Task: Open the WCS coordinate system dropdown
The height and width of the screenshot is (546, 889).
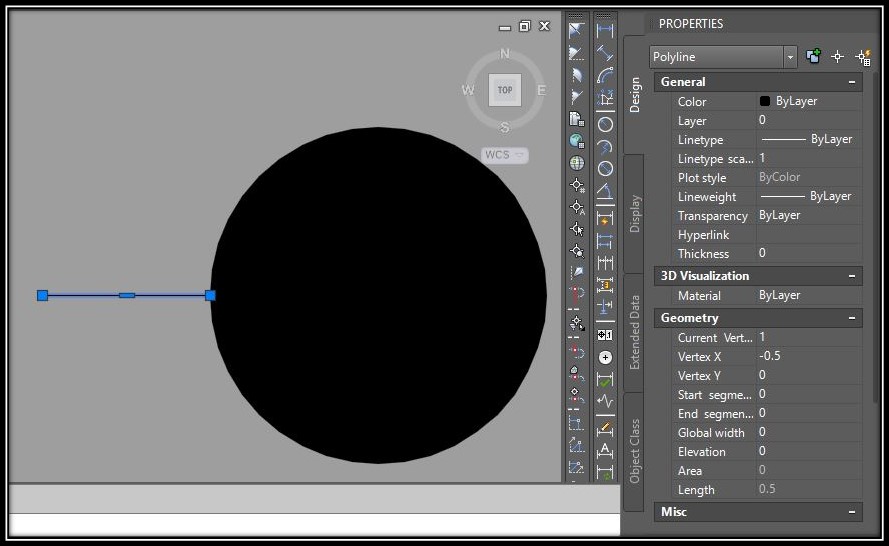Action: [505, 155]
